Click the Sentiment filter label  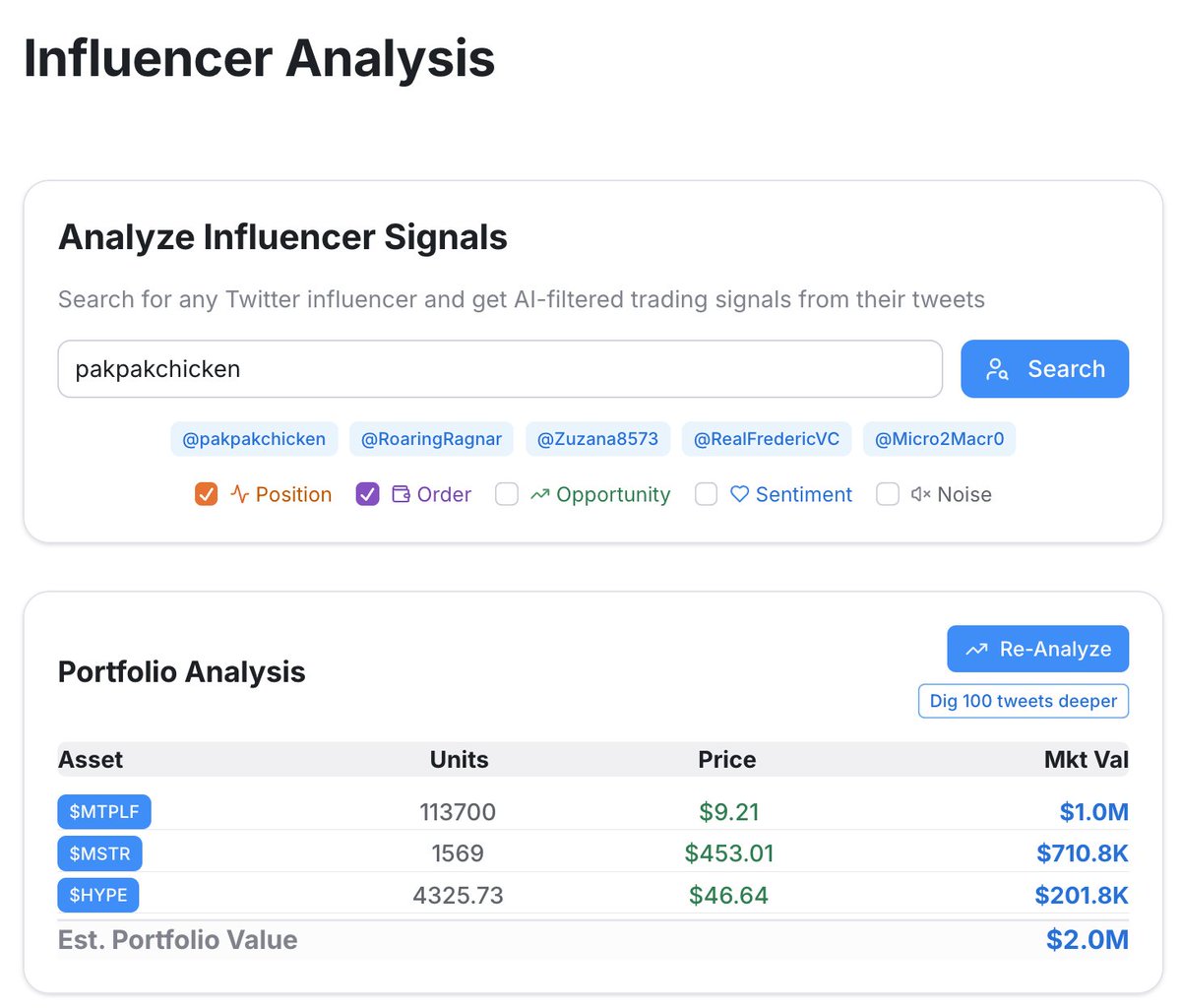(804, 494)
